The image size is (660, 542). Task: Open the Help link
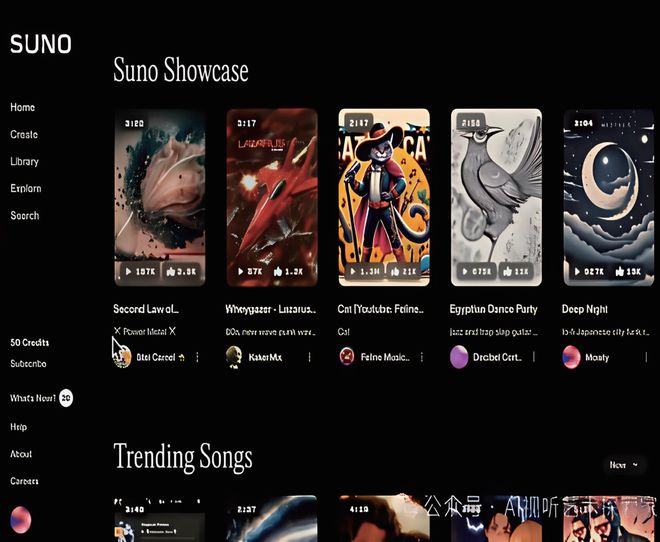pyautogui.click(x=19, y=427)
